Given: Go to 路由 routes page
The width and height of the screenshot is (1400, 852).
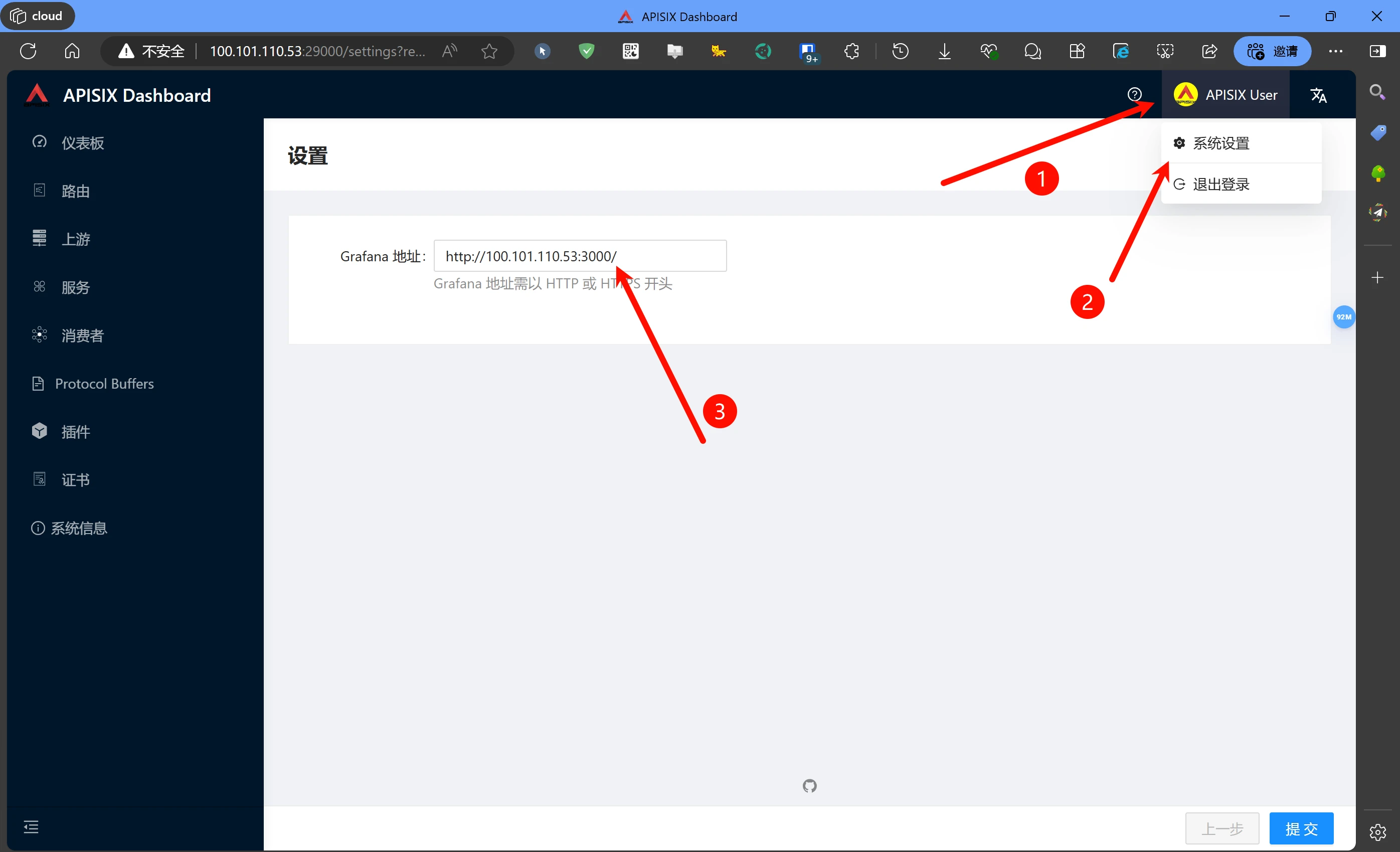Looking at the screenshot, I should click(76, 191).
